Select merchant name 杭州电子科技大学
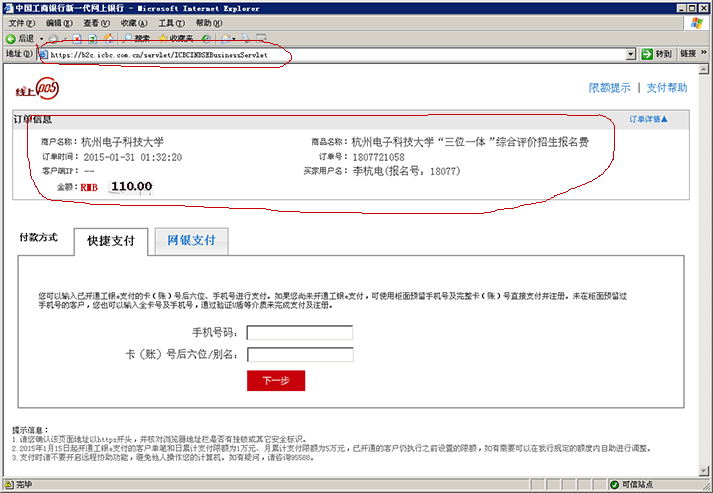 122,142
